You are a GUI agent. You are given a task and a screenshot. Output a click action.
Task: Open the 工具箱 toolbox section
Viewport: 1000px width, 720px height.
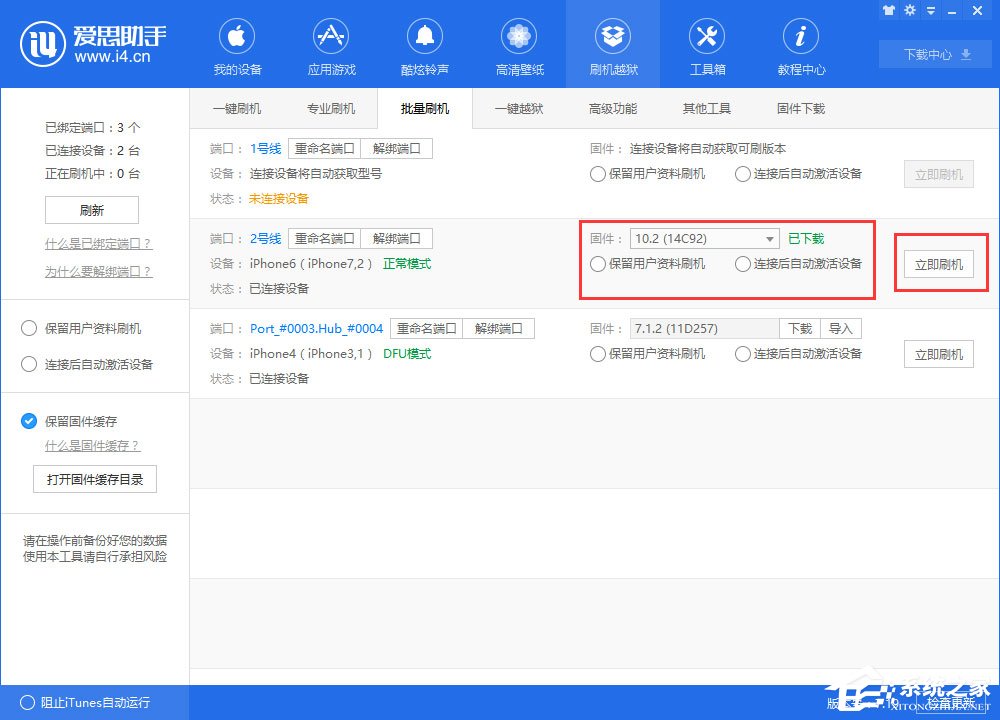coord(706,45)
